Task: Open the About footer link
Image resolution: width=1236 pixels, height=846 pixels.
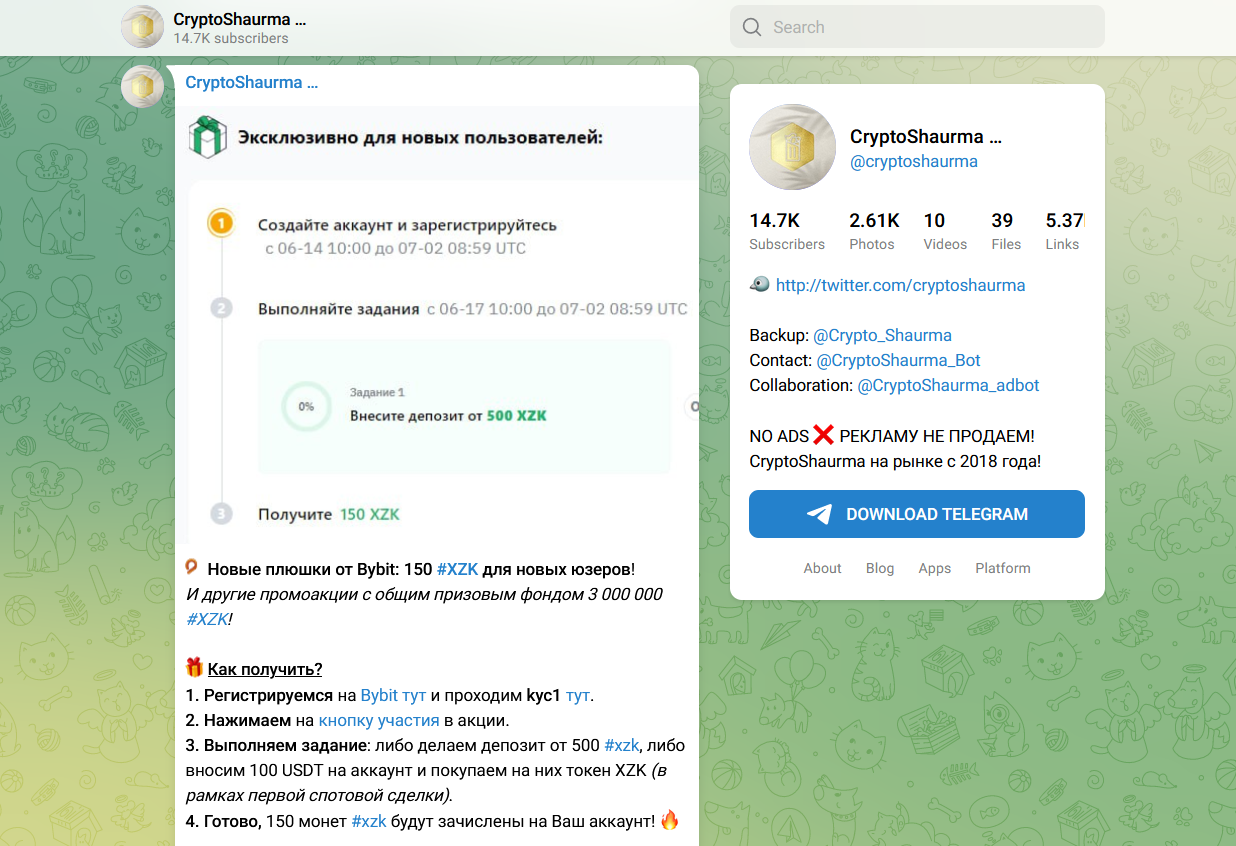Action: [x=822, y=568]
